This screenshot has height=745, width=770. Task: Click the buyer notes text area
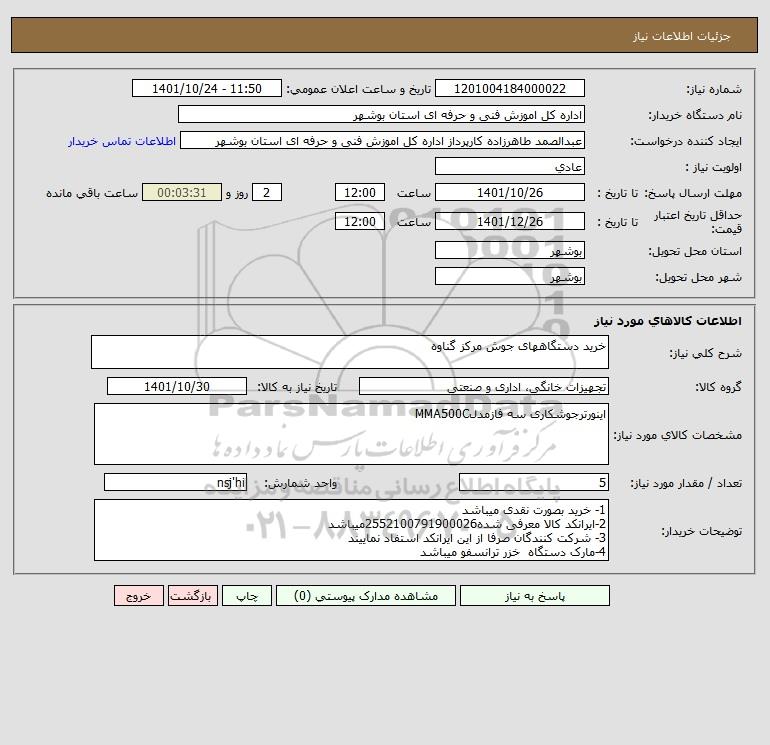tap(351, 530)
